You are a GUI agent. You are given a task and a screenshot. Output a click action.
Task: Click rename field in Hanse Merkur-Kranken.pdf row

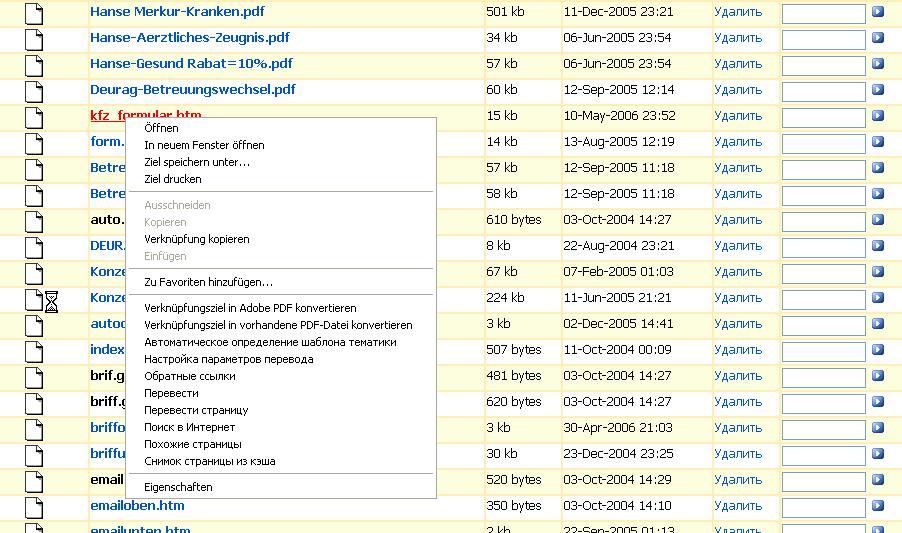pyautogui.click(x=824, y=14)
